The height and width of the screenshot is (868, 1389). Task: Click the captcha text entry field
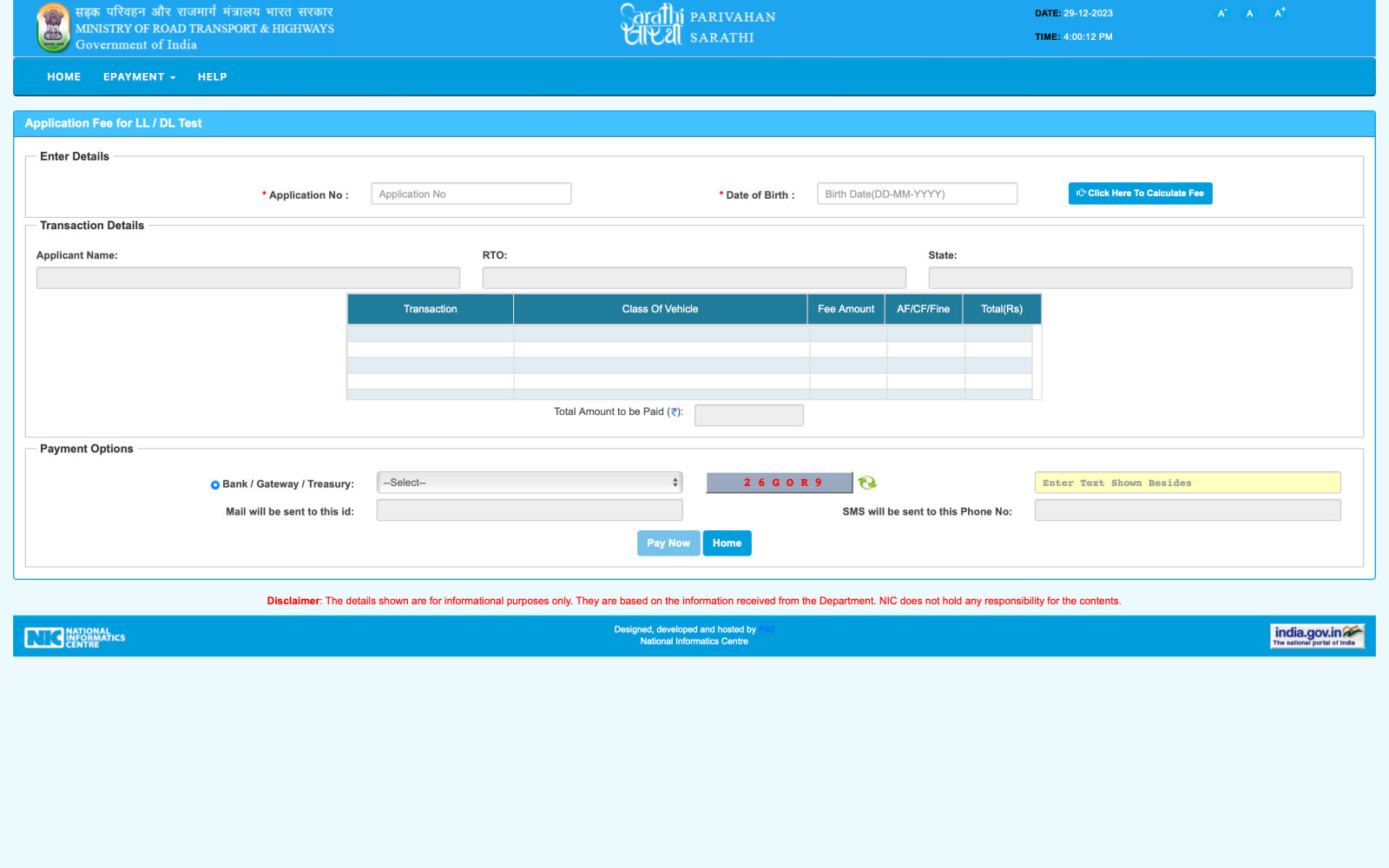coord(1188,483)
